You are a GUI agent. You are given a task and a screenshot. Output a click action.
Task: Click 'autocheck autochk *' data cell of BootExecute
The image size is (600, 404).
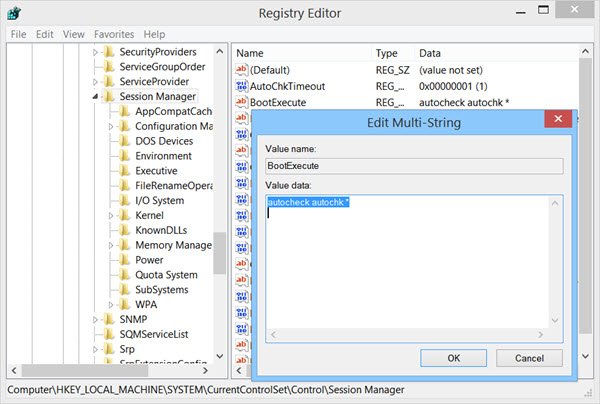click(464, 103)
